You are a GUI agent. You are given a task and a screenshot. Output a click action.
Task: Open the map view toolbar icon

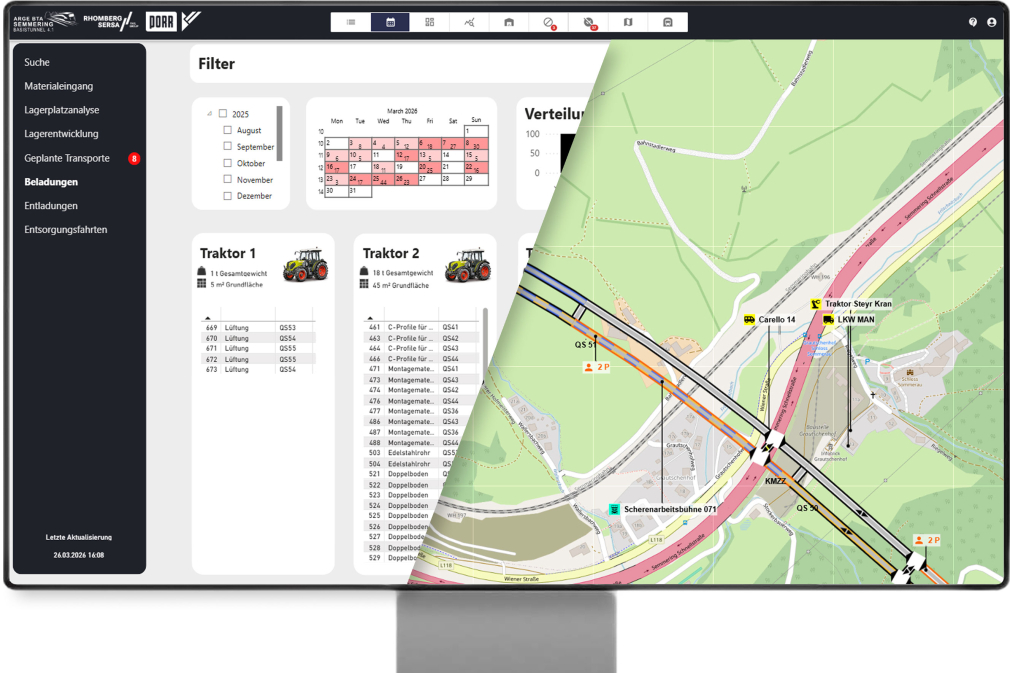[628, 23]
